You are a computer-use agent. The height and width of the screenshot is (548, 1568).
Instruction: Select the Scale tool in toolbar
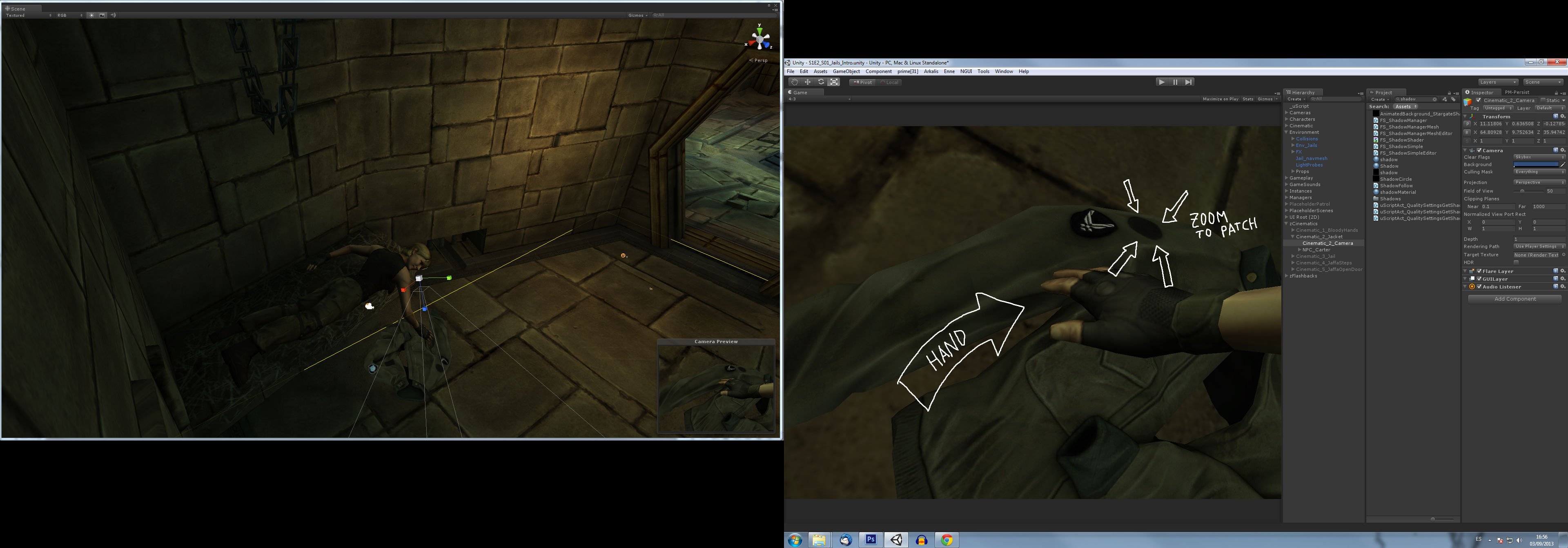[835, 82]
